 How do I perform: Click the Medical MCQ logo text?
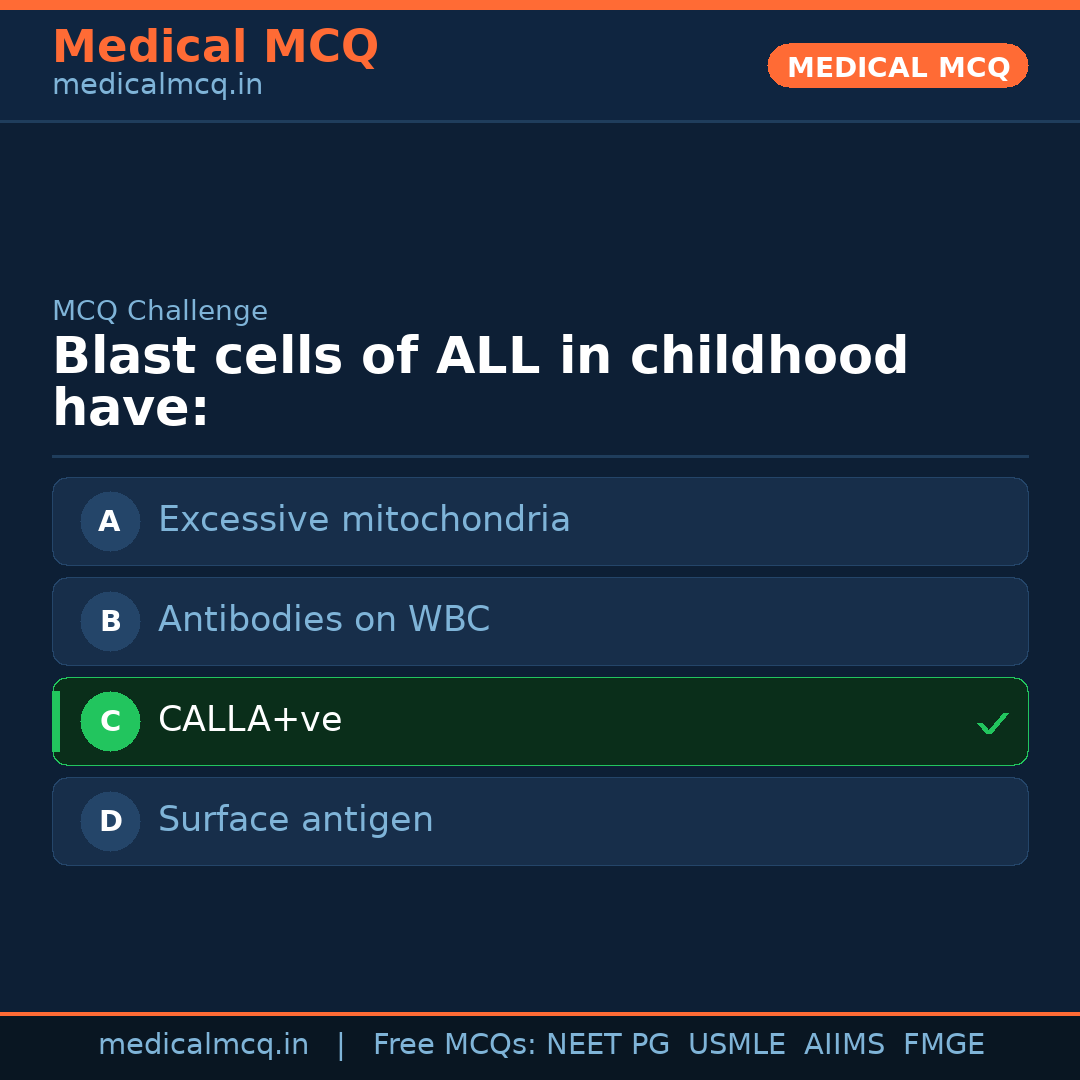(215, 47)
